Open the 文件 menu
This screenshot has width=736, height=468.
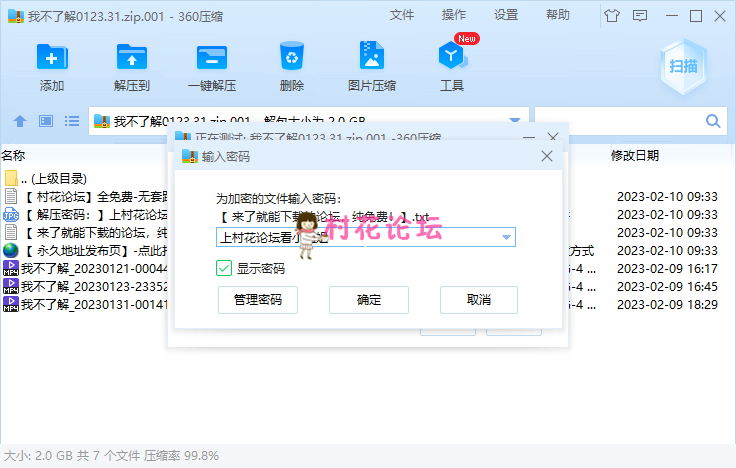pyautogui.click(x=402, y=15)
